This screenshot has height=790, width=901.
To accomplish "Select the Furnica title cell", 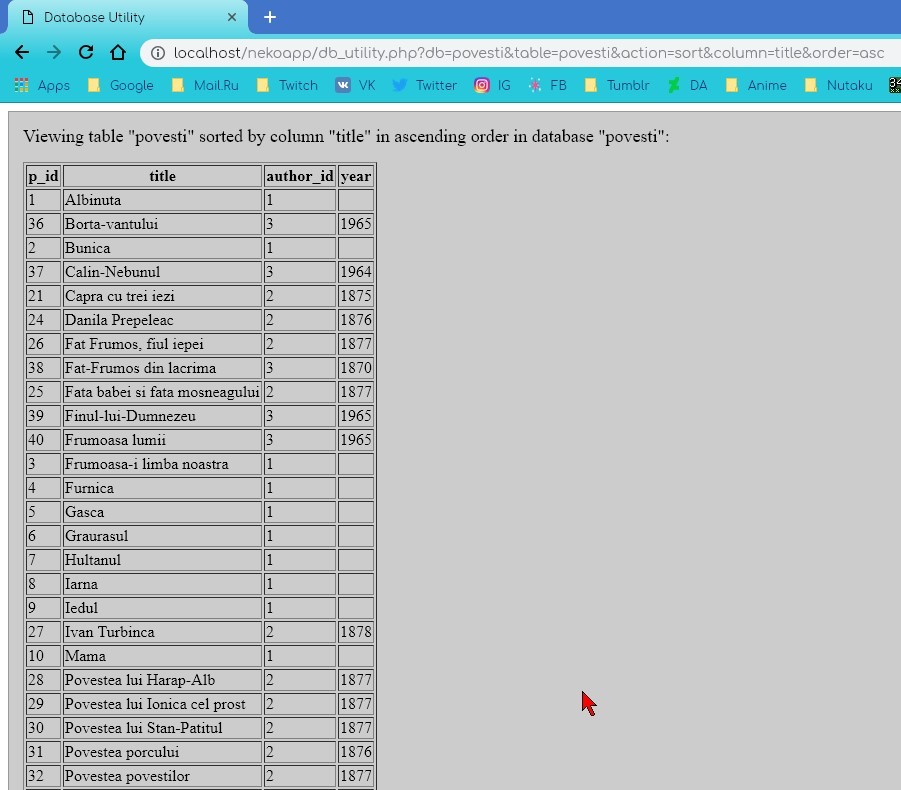I will (162, 488).
